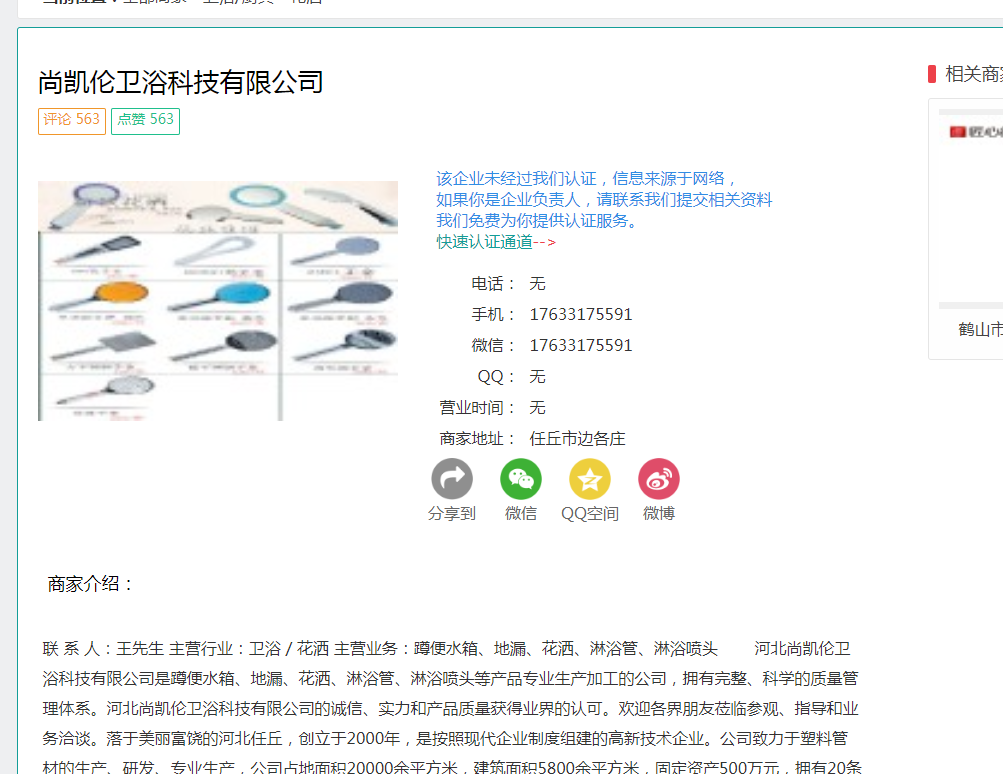Screen dimensions: 1003x774
Task: Click the 分享到 label text
Action: [452, 514]
